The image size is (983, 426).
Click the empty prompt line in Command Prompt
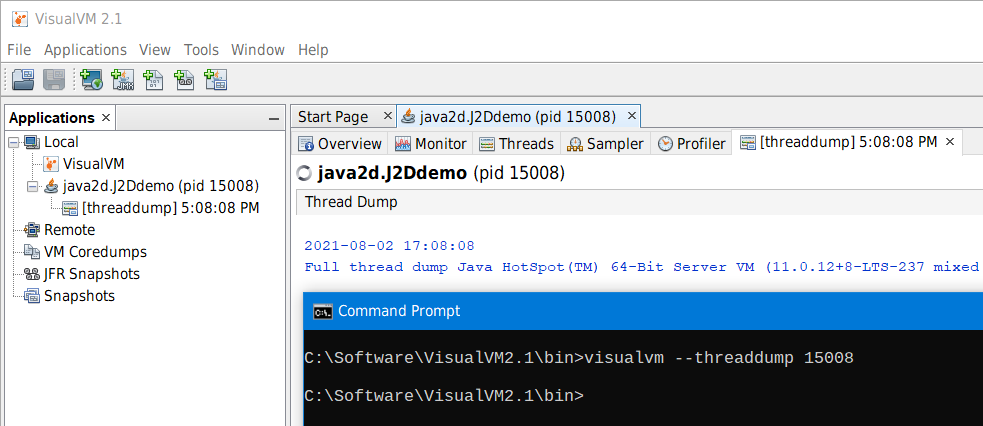point(444,396)
